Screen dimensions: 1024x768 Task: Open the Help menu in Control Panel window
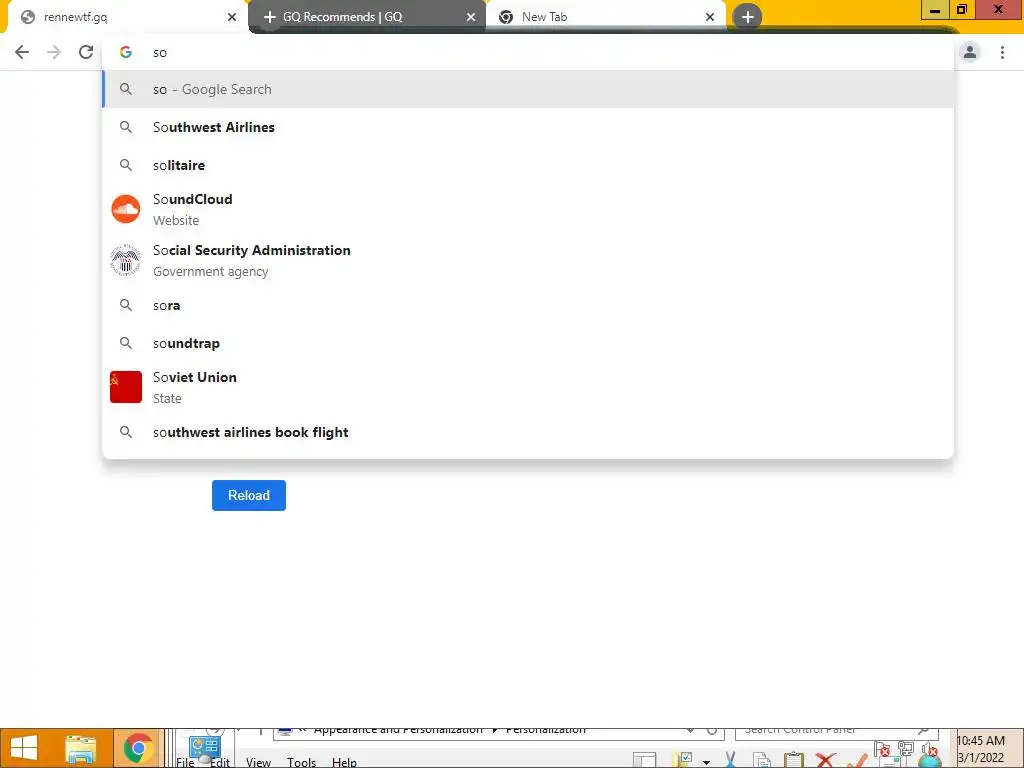click(x=344, y=762)
